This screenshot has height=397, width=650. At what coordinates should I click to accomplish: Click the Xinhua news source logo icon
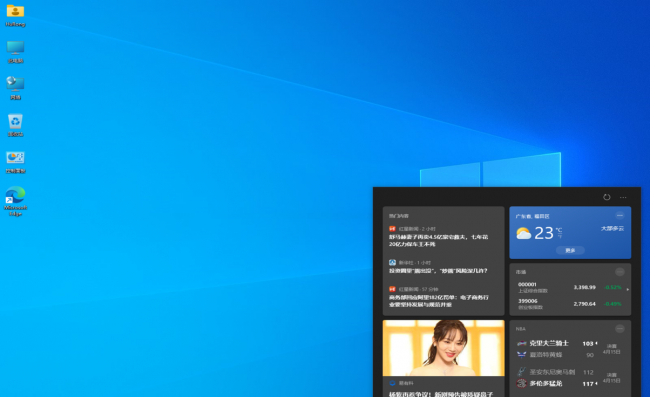[x=392, y=262]
